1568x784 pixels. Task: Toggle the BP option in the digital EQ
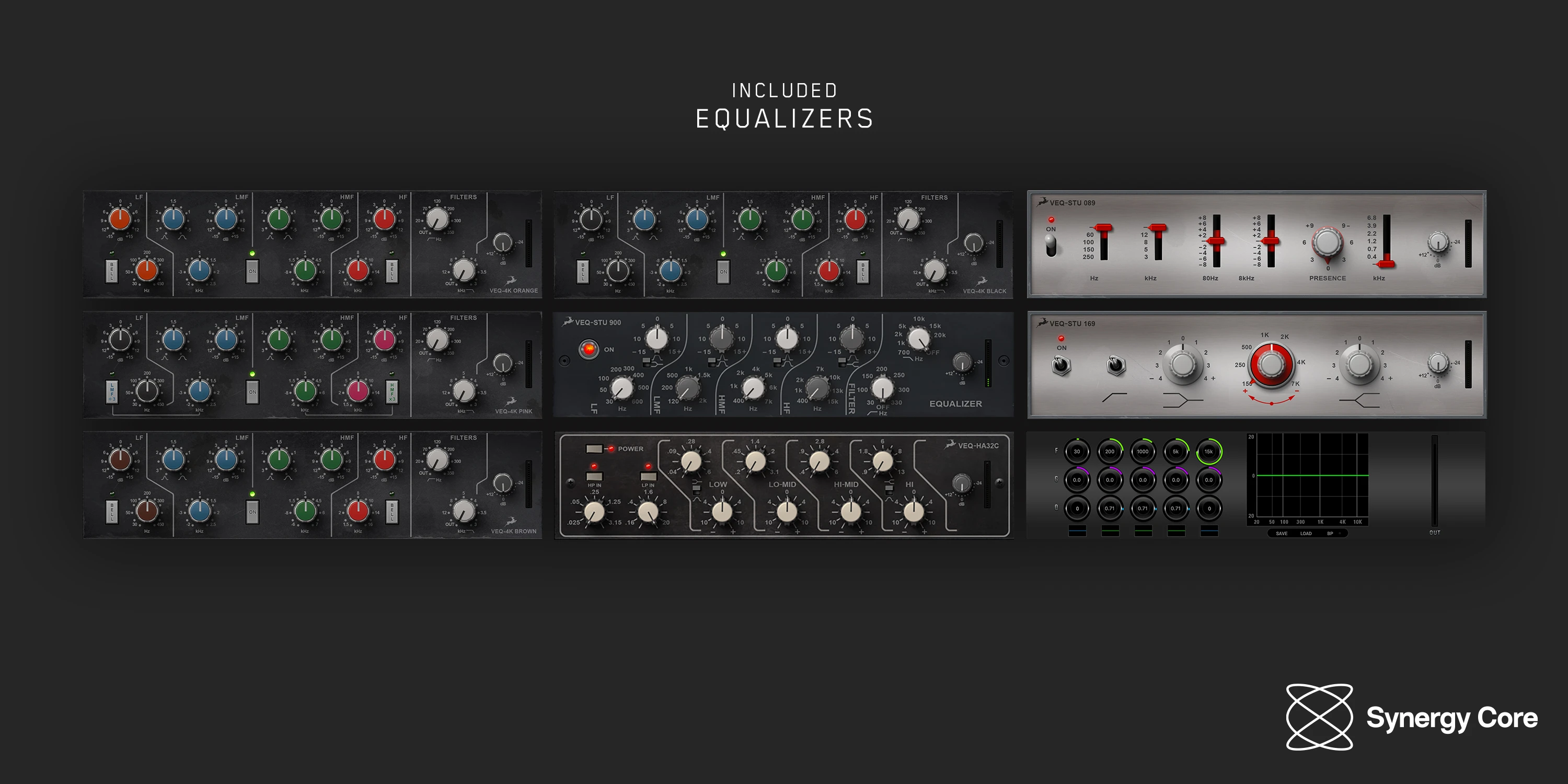(1331, 533)
